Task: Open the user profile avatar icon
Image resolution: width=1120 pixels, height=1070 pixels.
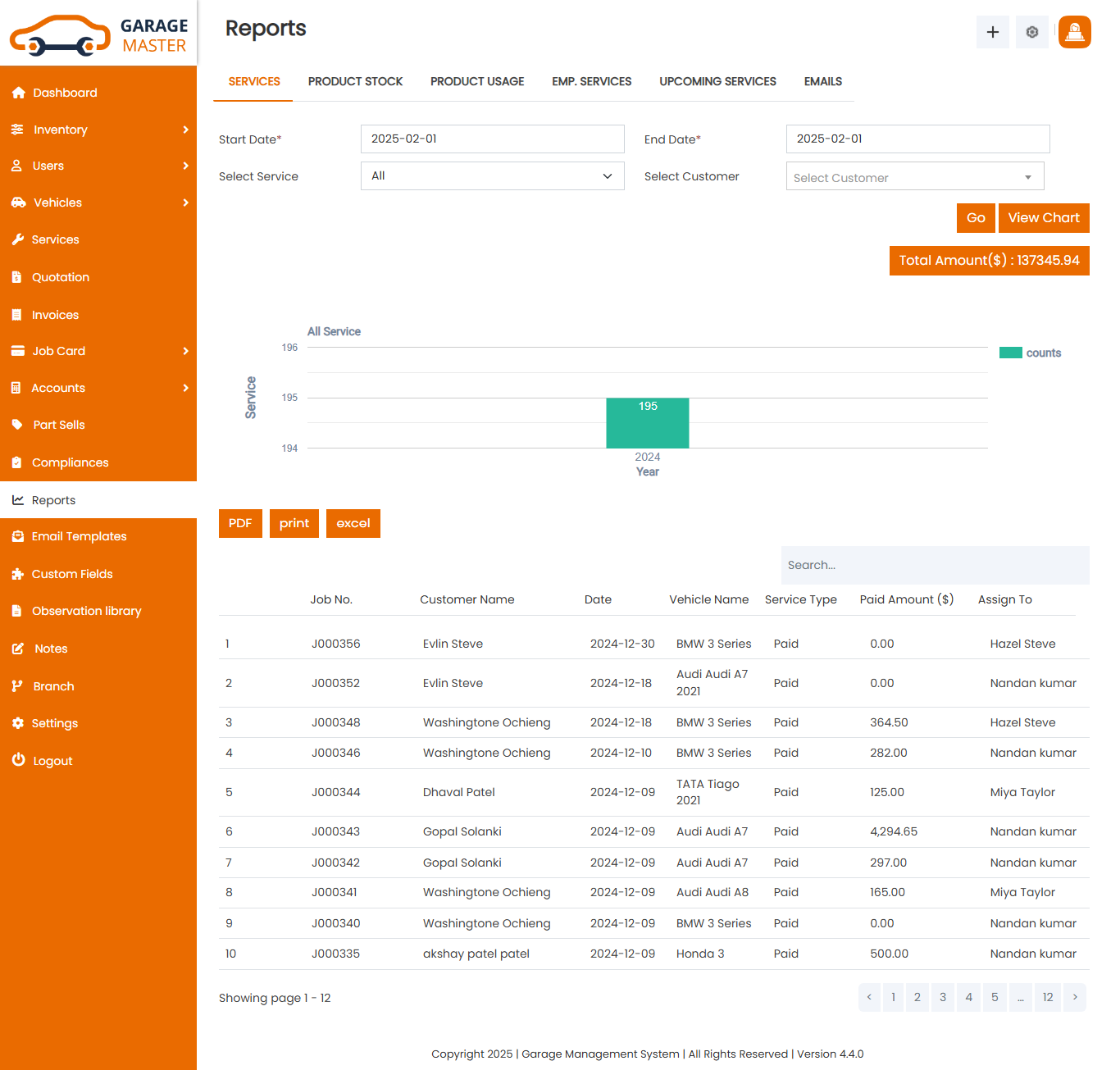Action: coord(1074,32)
